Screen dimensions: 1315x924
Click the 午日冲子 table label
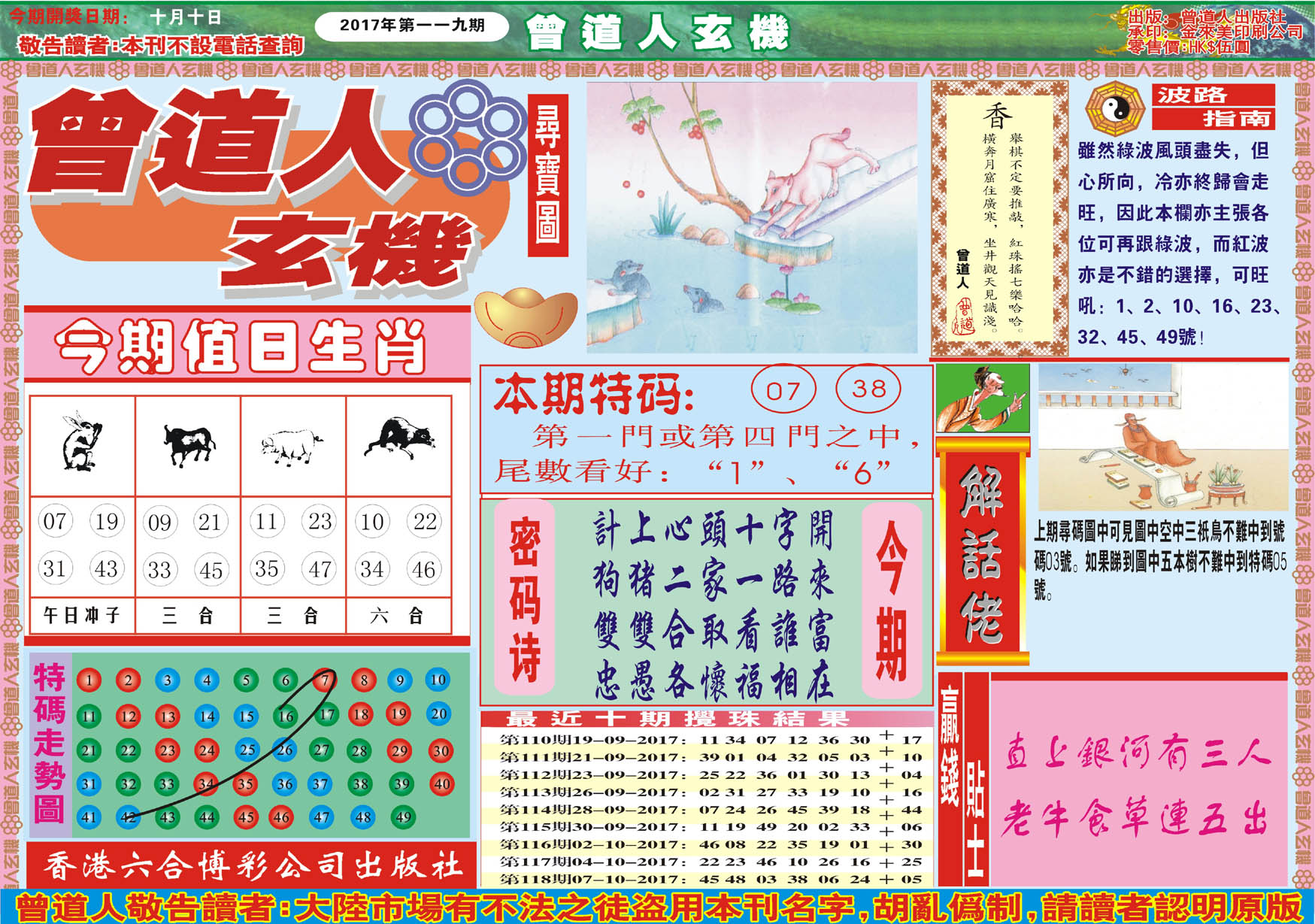click(x=82, y=616)
